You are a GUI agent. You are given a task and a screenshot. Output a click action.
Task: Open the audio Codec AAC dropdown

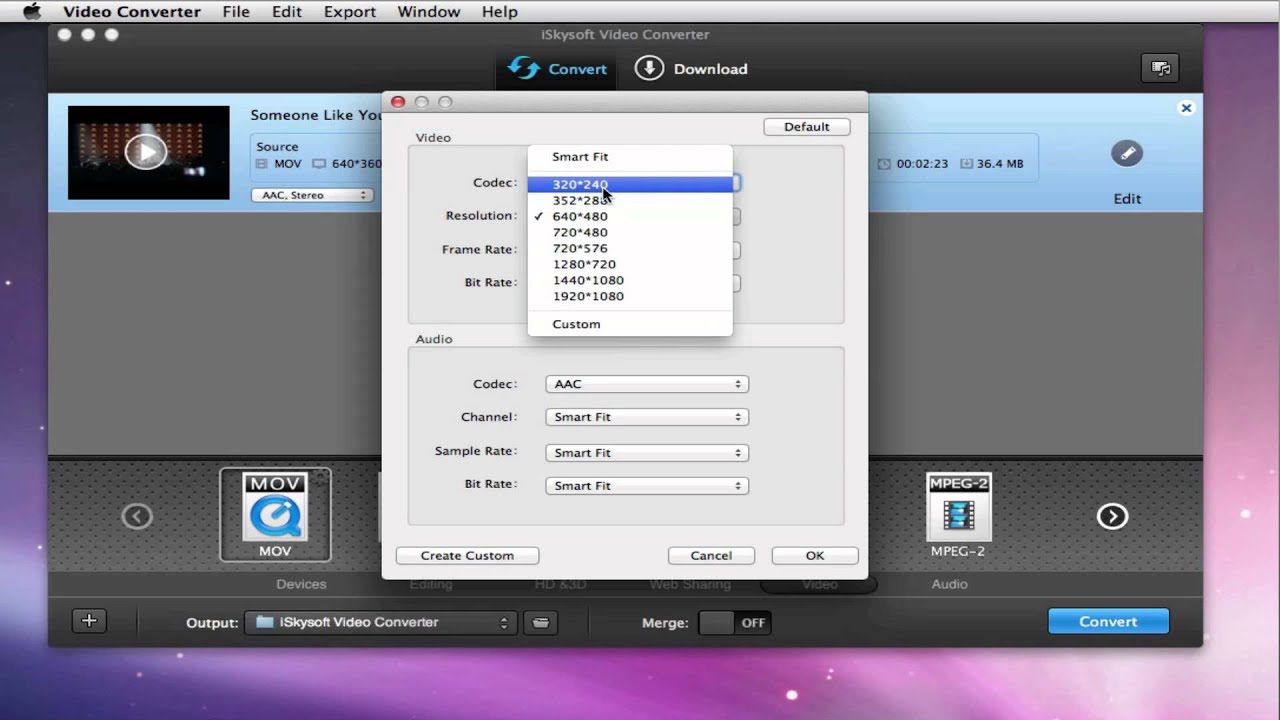pos(647,384)
